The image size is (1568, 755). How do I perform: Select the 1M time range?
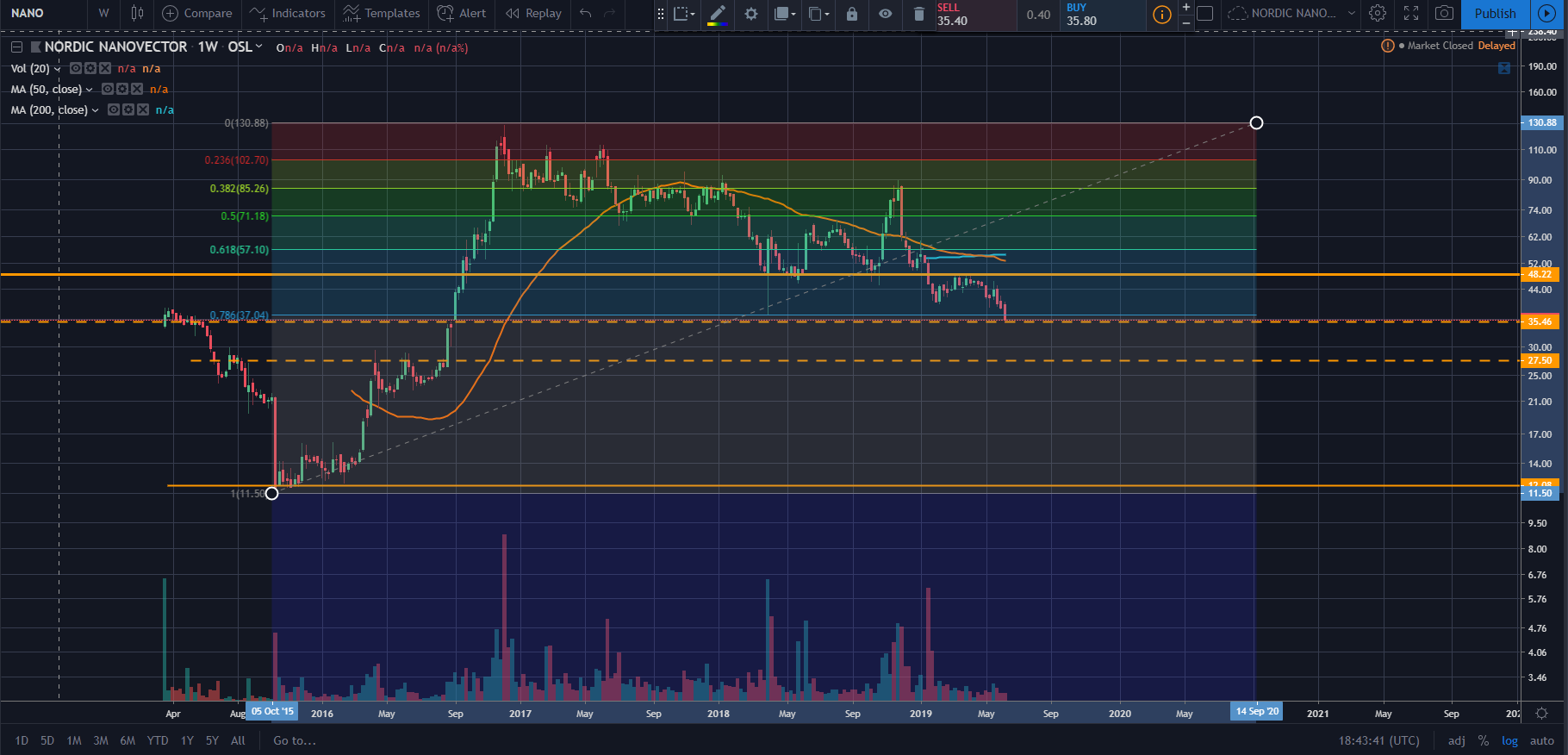click(74, 740)
